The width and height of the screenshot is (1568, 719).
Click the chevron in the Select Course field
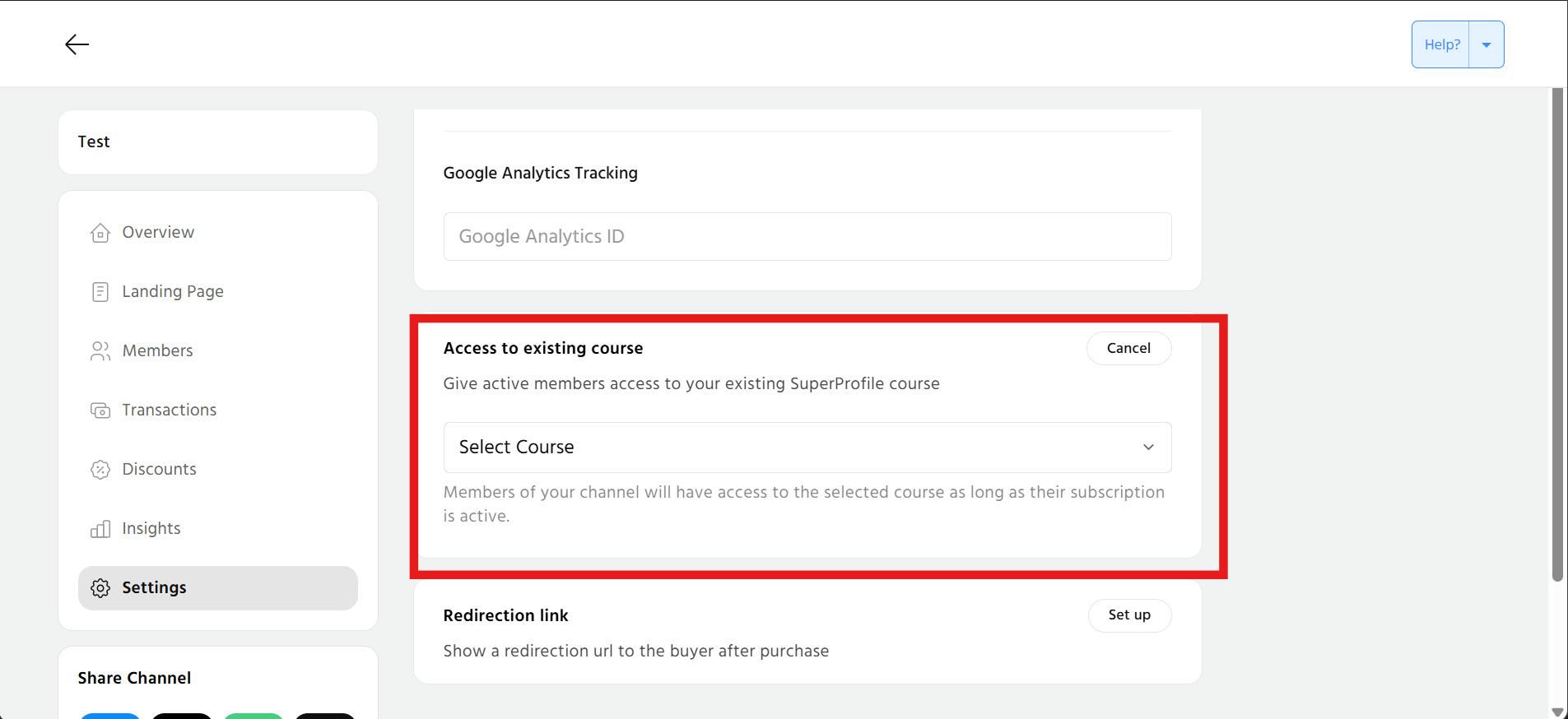pyautogui.click(x=1148, y=448)
